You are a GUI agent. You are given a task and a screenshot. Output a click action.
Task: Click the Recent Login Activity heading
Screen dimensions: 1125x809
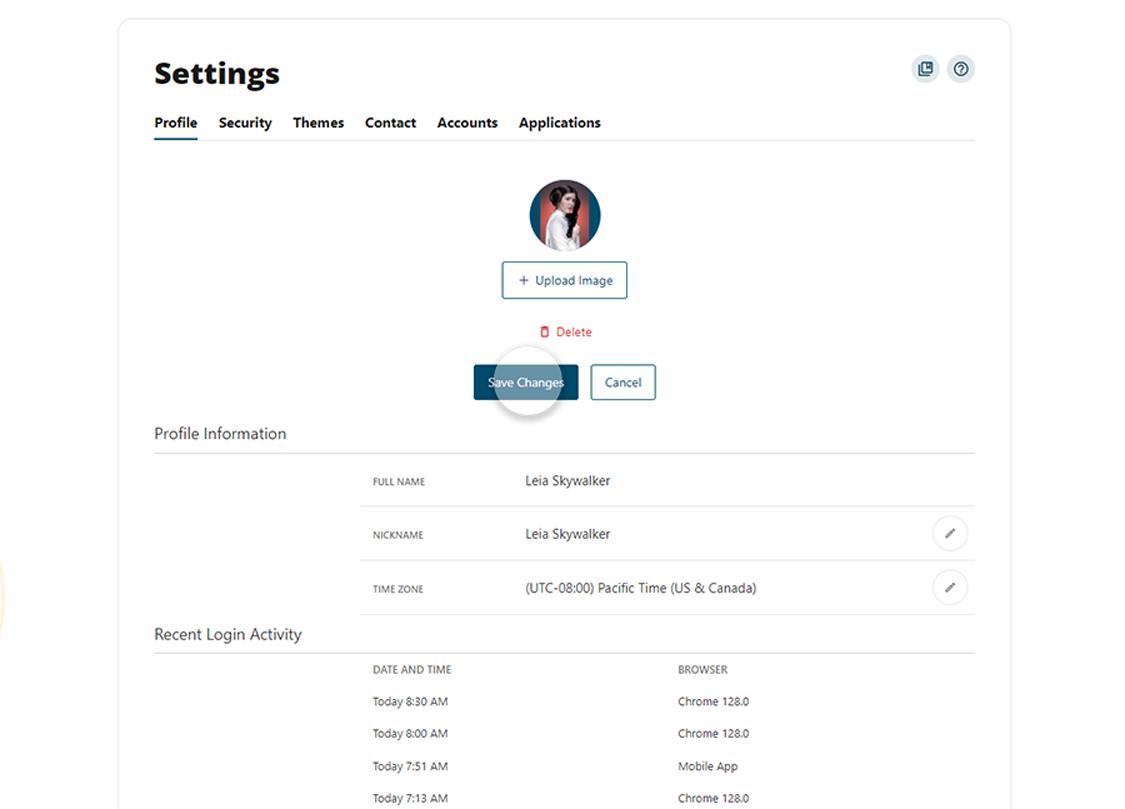pyautogui.click(x=228, y=634)
